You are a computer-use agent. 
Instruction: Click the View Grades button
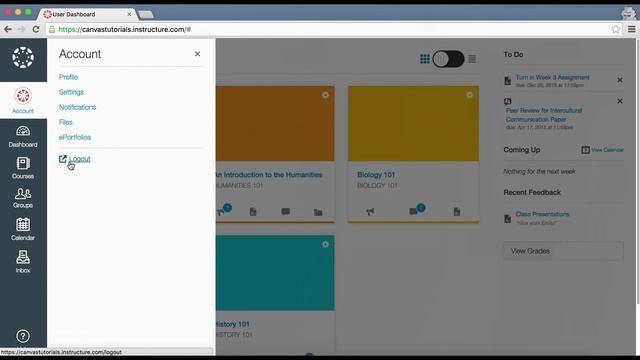pyautogui.click(x=563, y=251)
